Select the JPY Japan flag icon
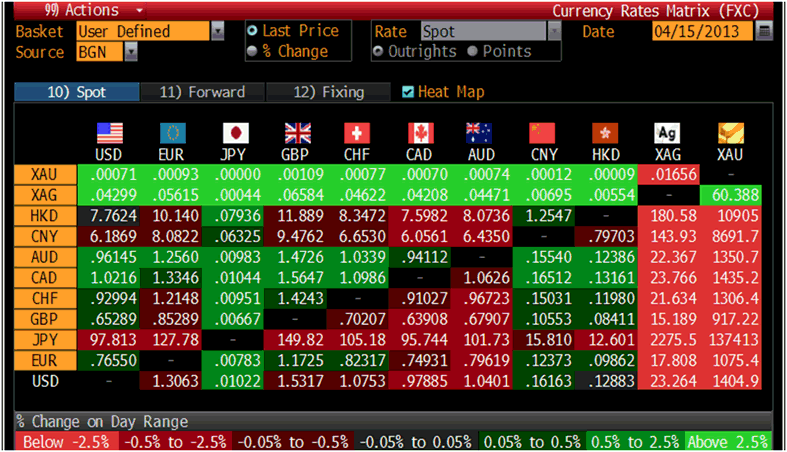Image resolution: width=787 pixels, height=452 pixels. point(234,133)
